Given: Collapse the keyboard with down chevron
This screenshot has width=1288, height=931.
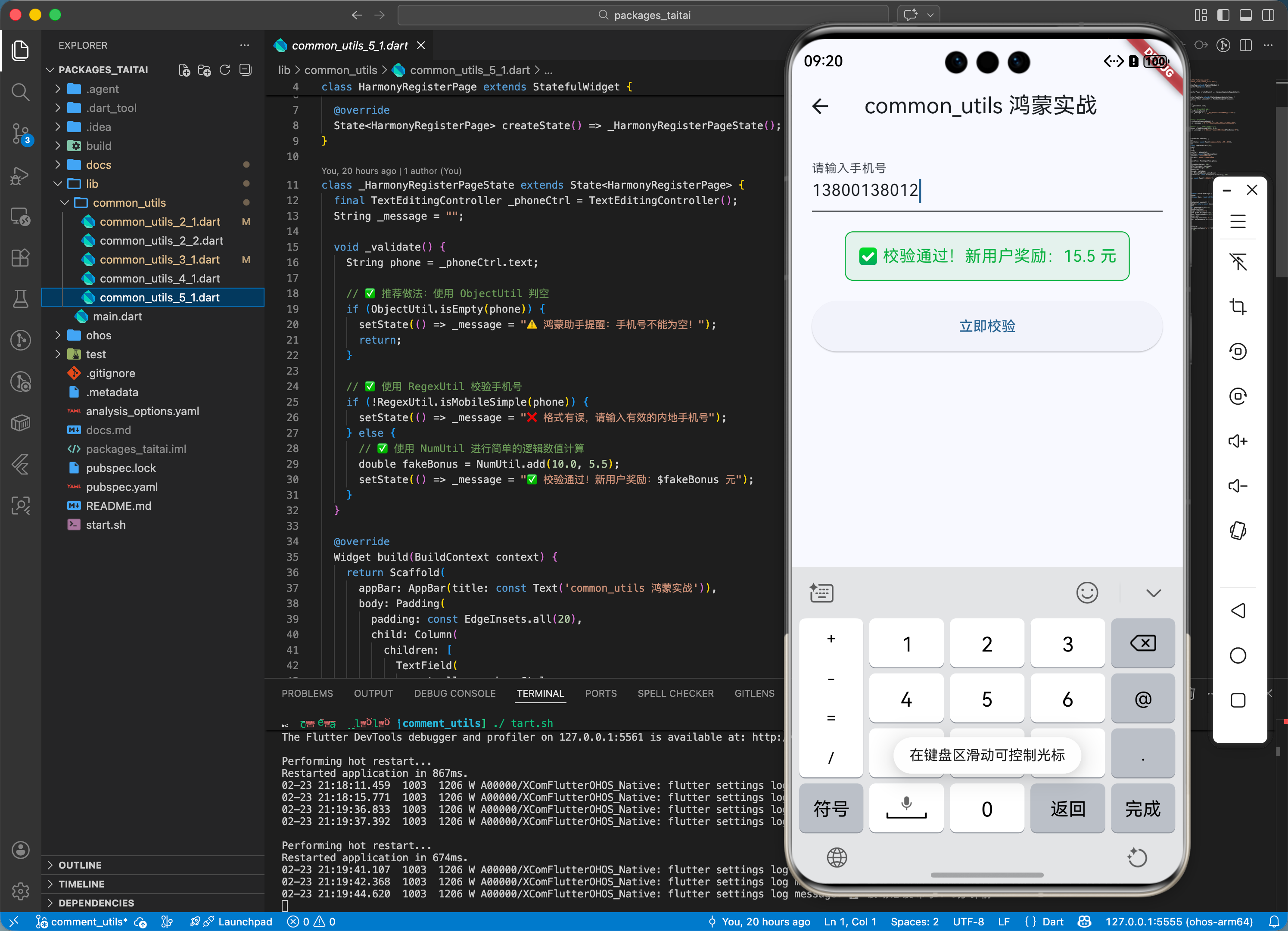Looking at the screenshot, I should tap(1153, 593).
